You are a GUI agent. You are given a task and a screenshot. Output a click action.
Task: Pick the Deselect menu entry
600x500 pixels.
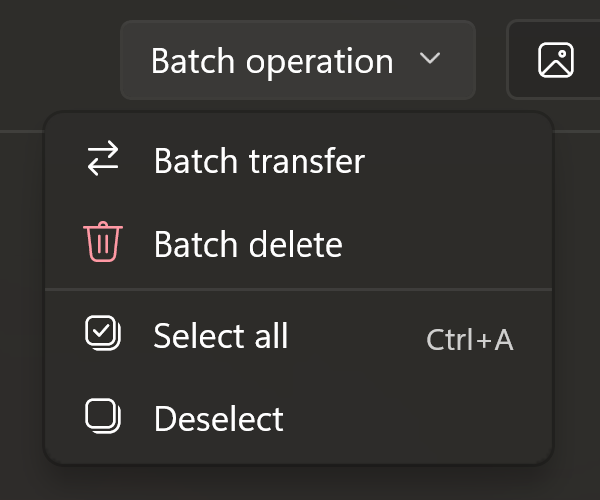click(x=298, y=419)
